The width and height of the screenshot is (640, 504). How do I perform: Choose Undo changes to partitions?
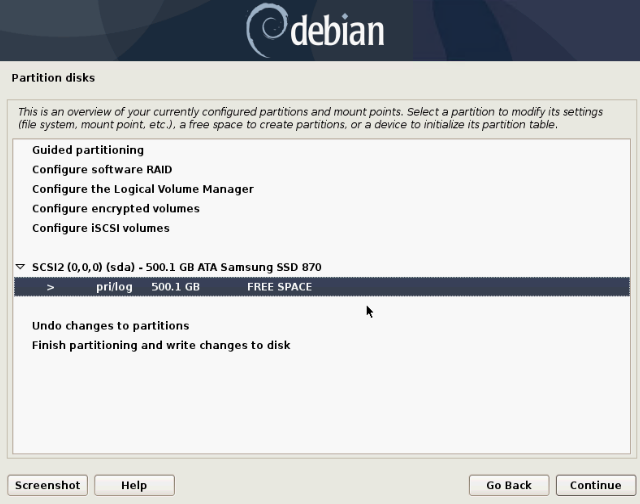click(x=110, y=326)
